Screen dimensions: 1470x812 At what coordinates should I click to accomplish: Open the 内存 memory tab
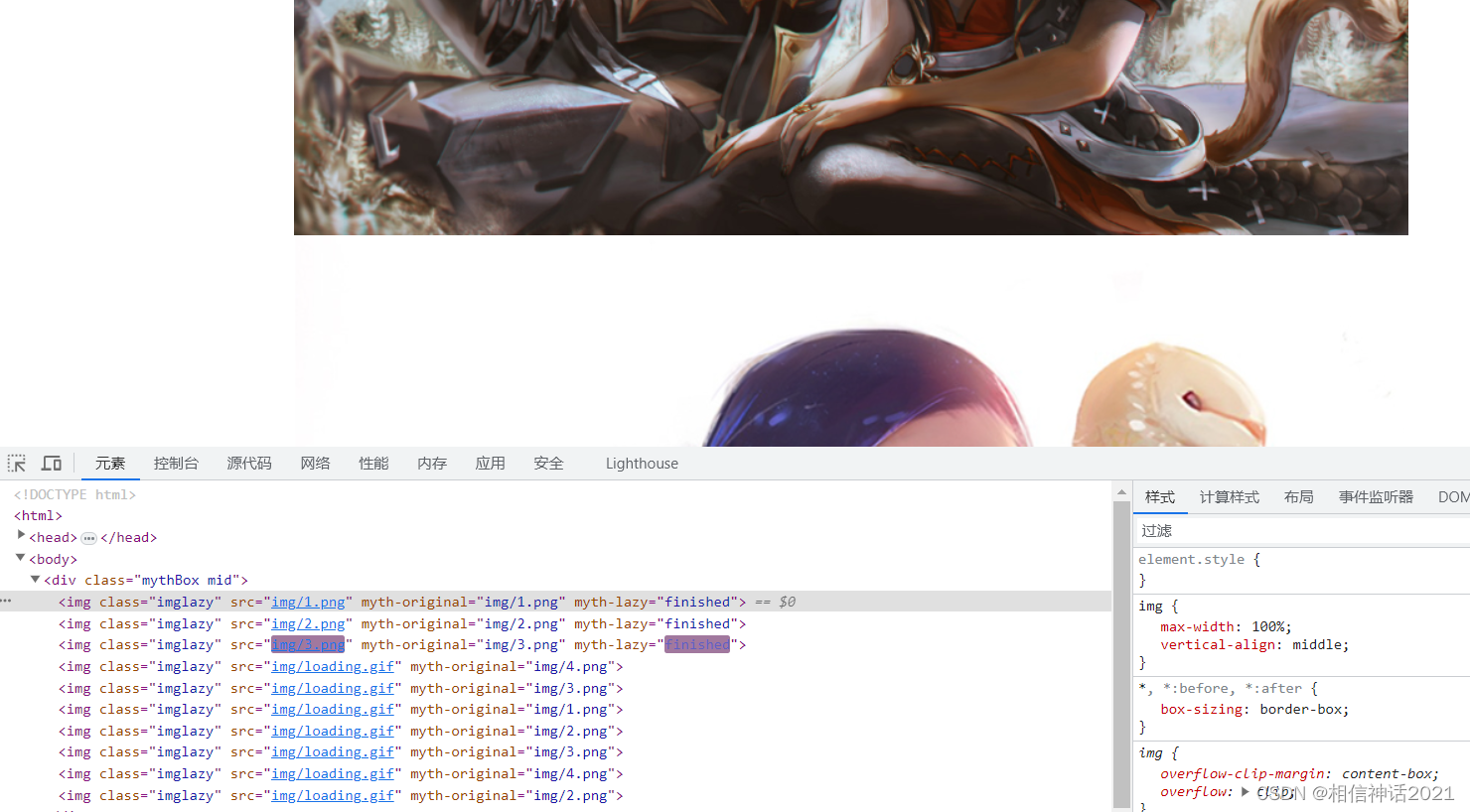pyautogui.click(x=432, y=464)
